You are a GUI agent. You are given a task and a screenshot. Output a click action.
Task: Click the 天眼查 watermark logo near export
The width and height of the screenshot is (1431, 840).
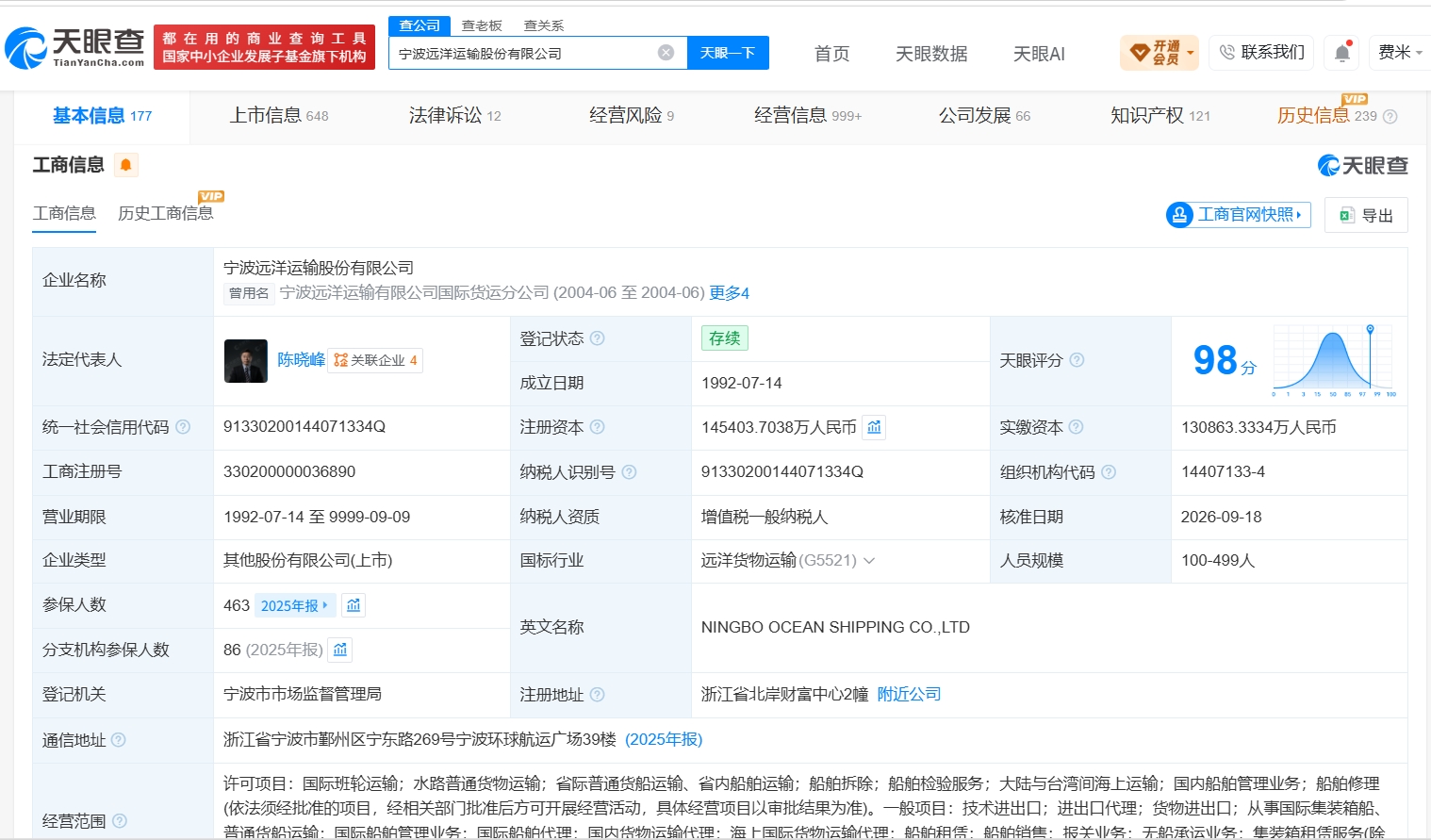[1362, 166]
